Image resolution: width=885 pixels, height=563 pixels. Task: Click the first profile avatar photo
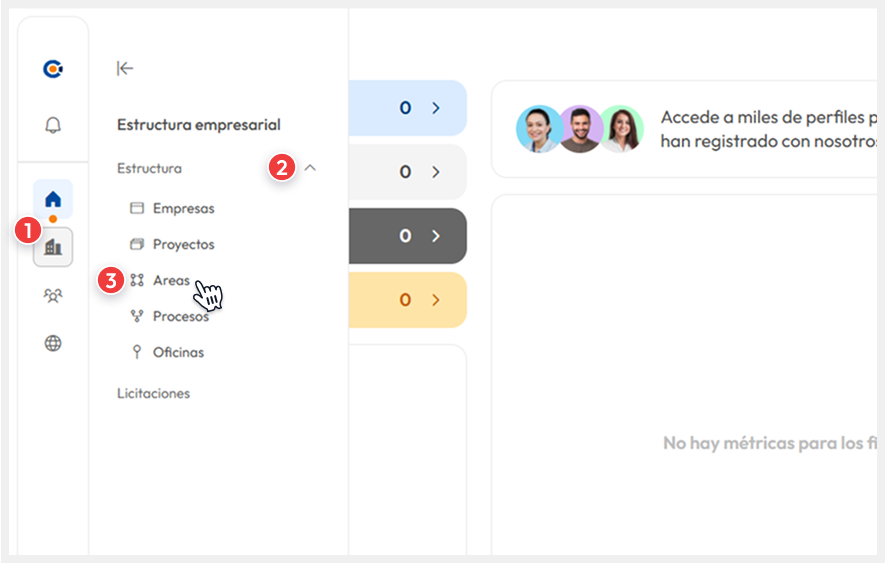pos(539,129)
